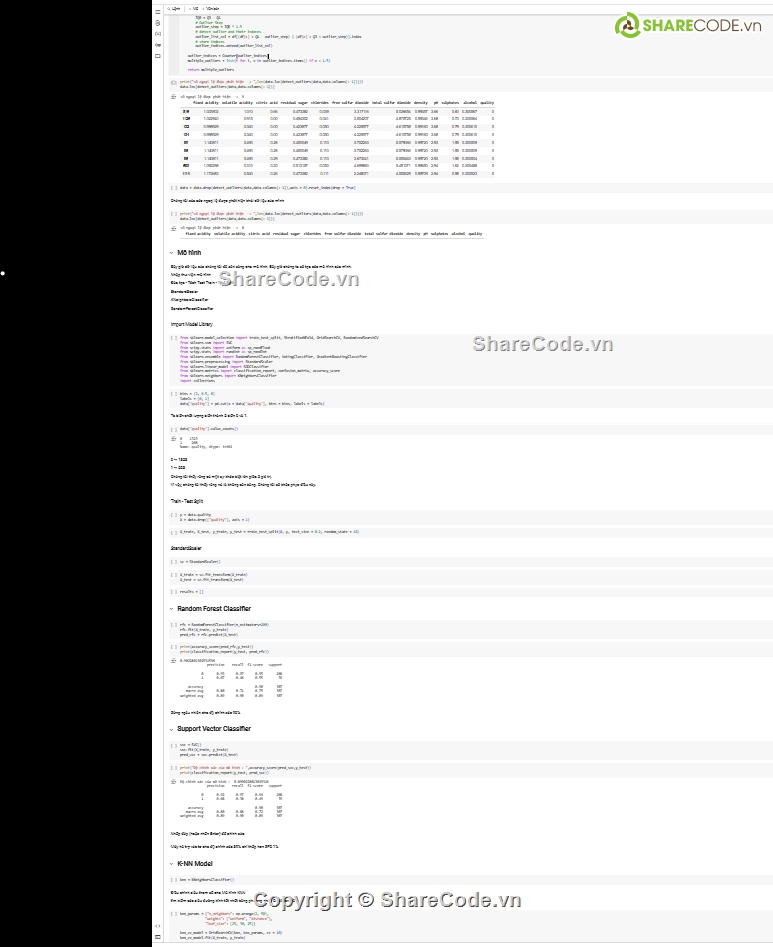Screen dimensions: 773x947
Task: Collapse the Support Vector Classifier section
Action: [170, 729]
